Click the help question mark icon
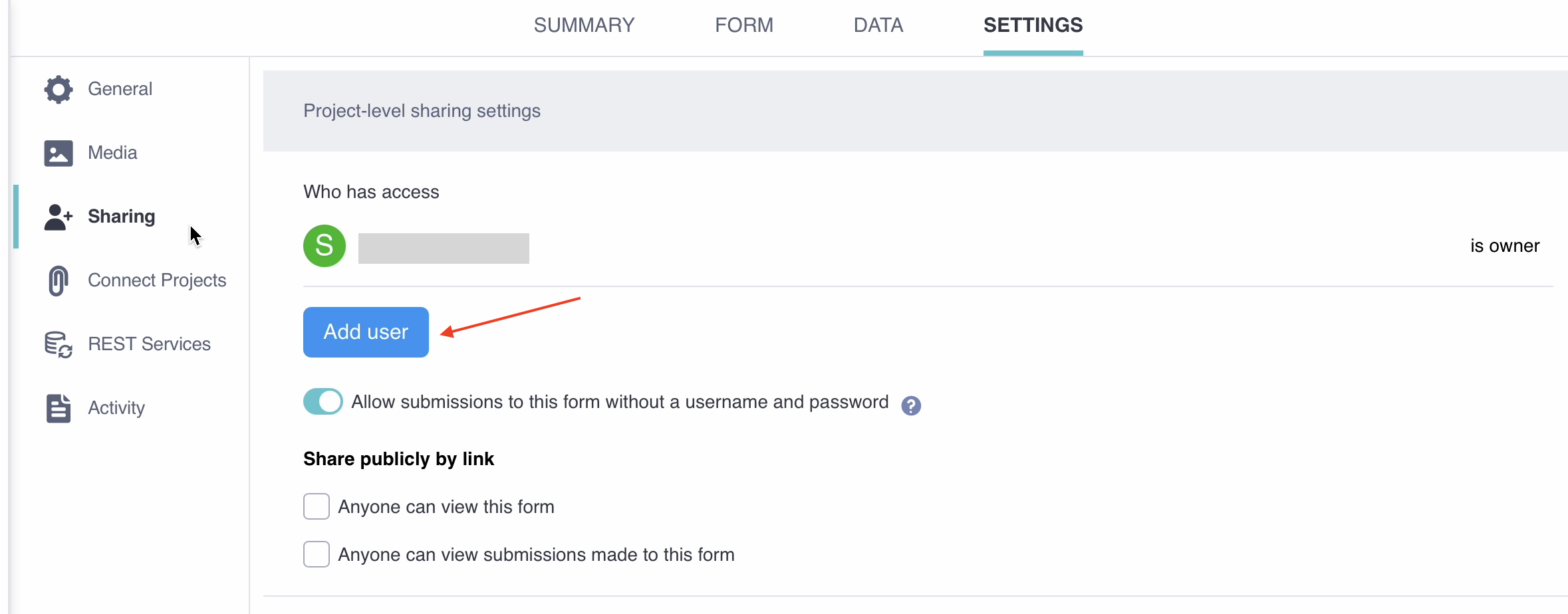Viewport: 1568px width, 614px height. (x=911, y=405)
